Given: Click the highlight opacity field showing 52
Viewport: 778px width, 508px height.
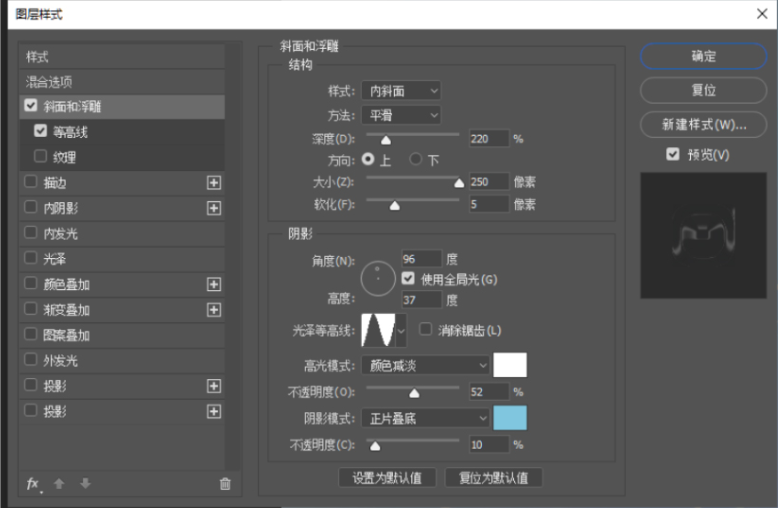Looking at the screenshot, I should (x=489, y=392).
